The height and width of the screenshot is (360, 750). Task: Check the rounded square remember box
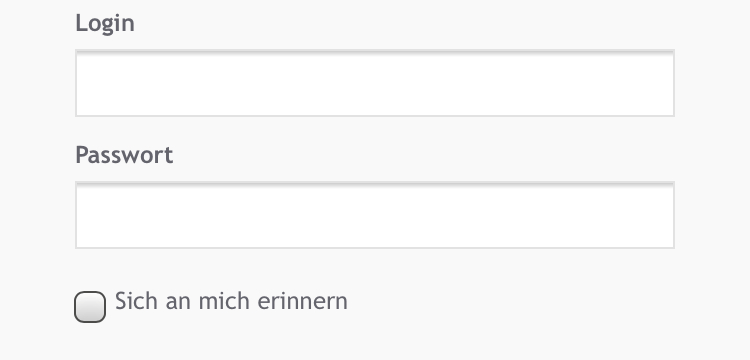pyautogui.click(x=90, y=306)
